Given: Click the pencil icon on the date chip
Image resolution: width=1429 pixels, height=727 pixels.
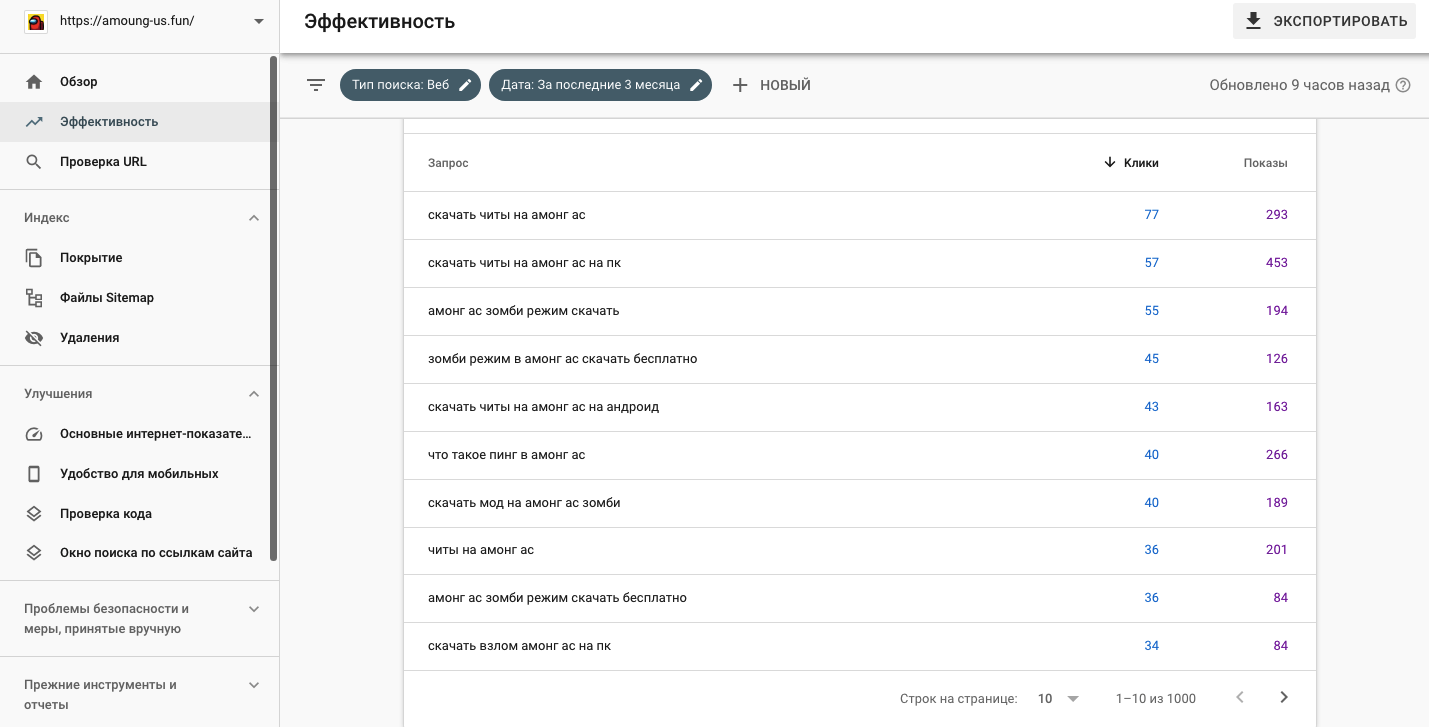Looking at the screenshot, I should 697,85.
